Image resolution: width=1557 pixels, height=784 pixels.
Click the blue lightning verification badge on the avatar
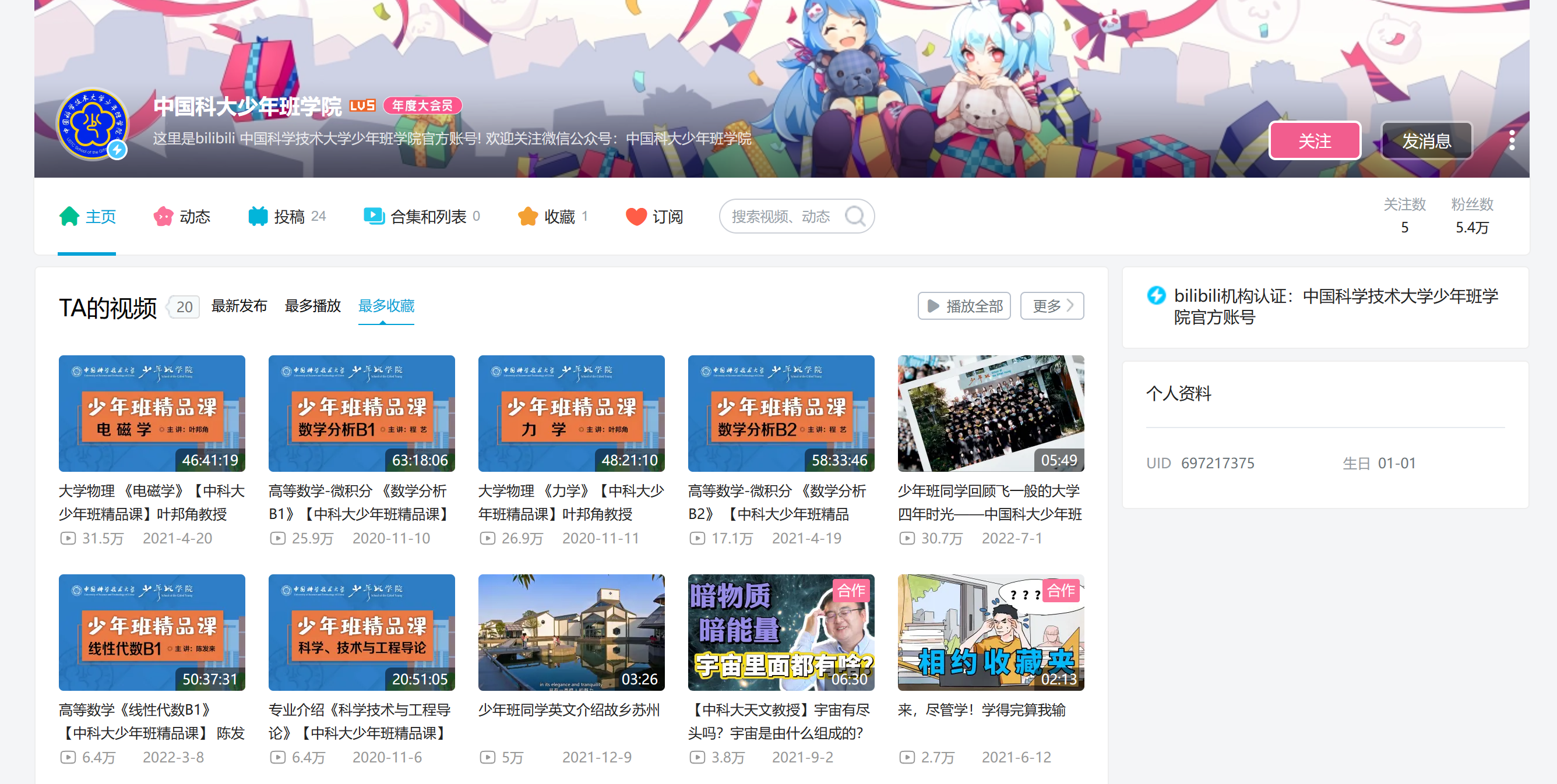click(x=117, y=149)
